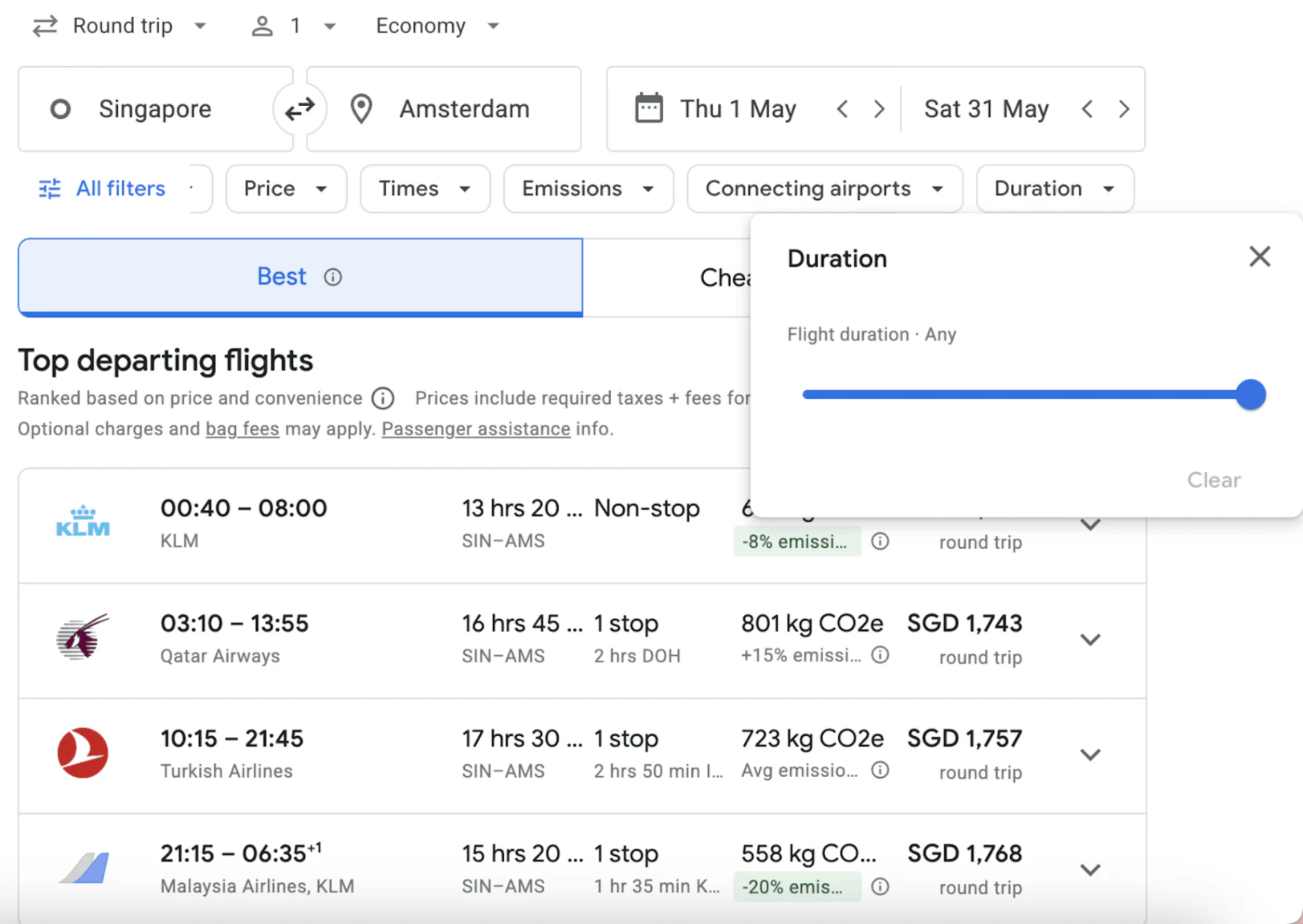Open the Connecting airports filter

[x=824, y=189]
